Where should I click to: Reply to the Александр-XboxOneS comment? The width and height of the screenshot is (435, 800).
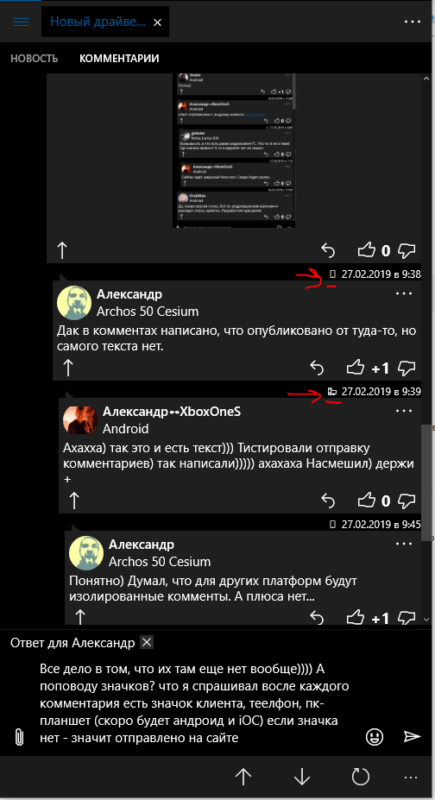(x=328, y=501)
